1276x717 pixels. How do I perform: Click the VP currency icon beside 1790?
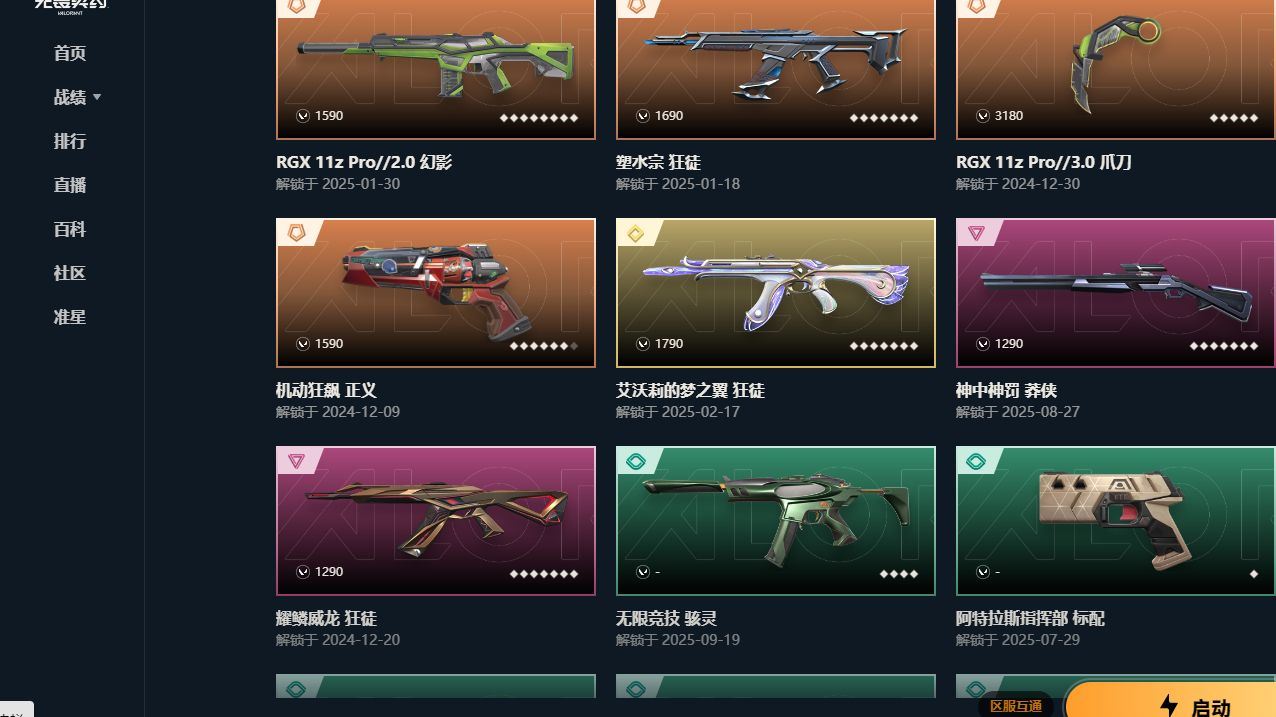tap(643, 344)
